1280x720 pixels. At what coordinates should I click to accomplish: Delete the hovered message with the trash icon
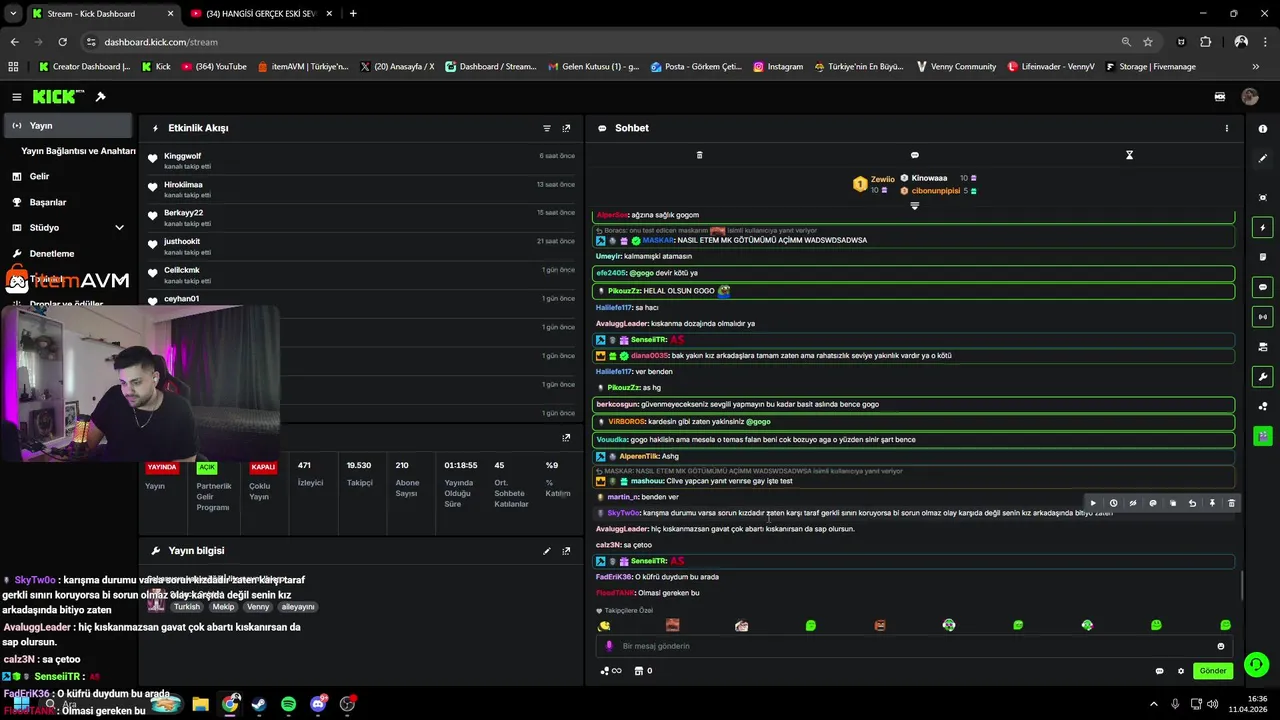[x=1231, y=503]
